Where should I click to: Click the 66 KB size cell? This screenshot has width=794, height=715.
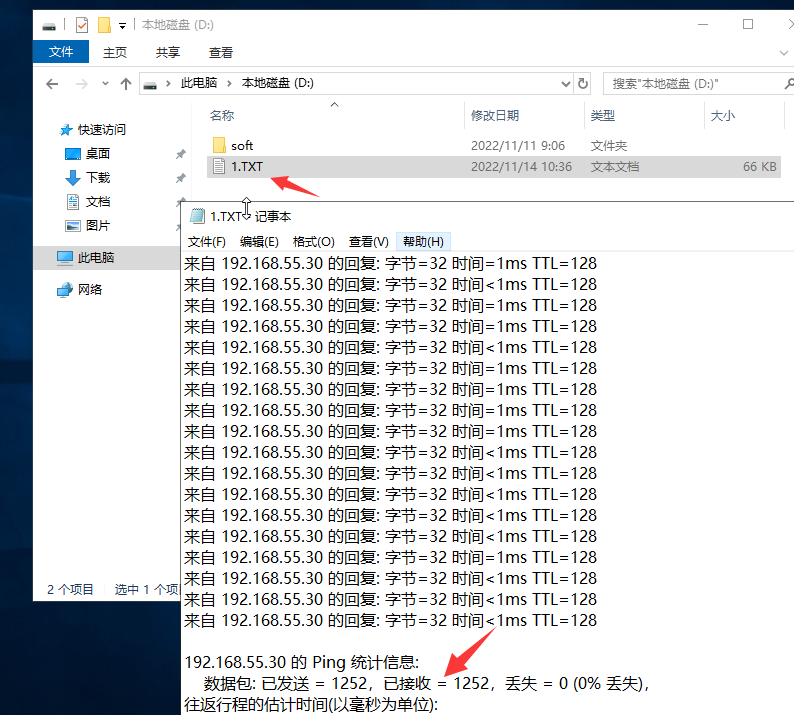760,167
